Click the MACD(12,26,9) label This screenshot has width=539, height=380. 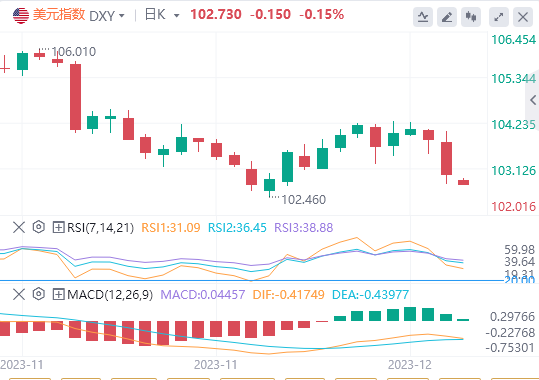(110, 295)
